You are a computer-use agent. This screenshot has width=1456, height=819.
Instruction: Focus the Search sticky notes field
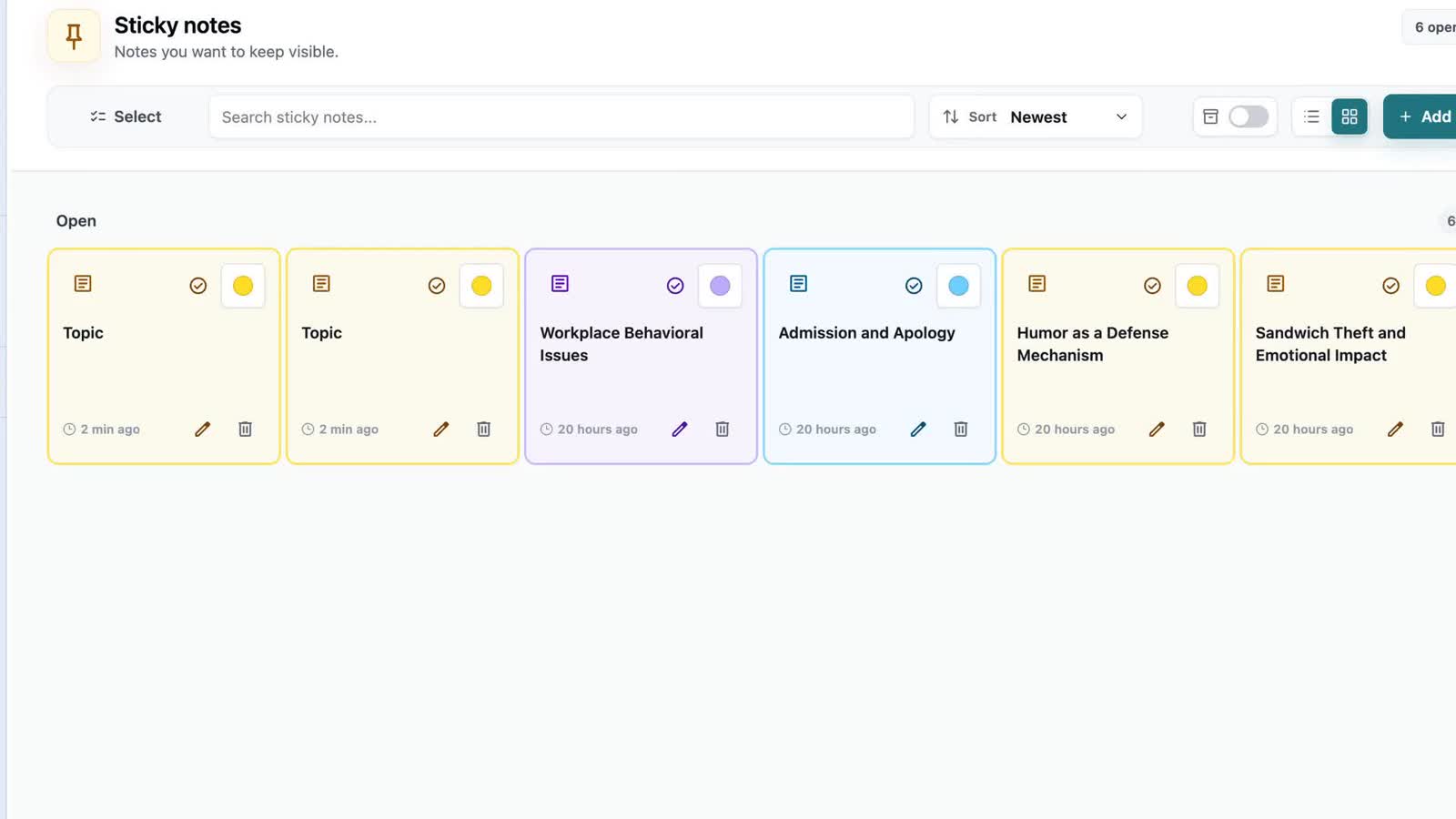[561, 116]
